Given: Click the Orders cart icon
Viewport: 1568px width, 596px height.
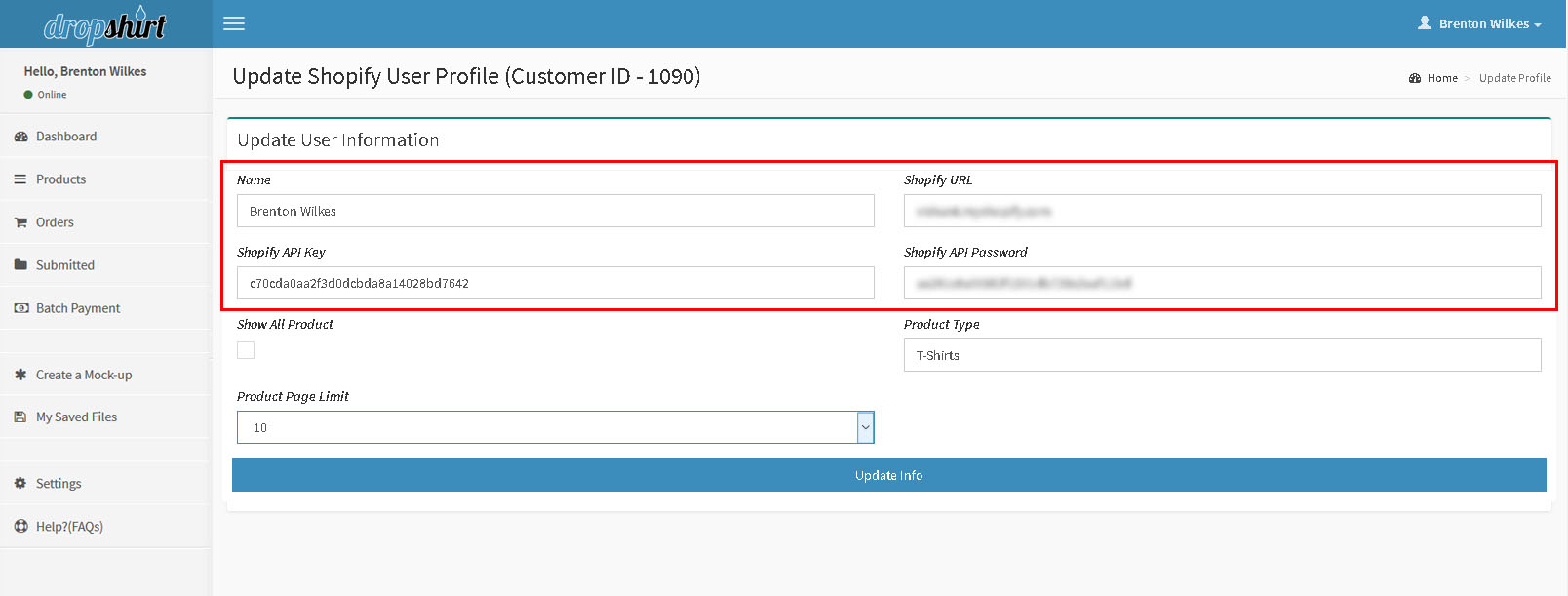Looking at the screenshot, I should tap(20, 222).
